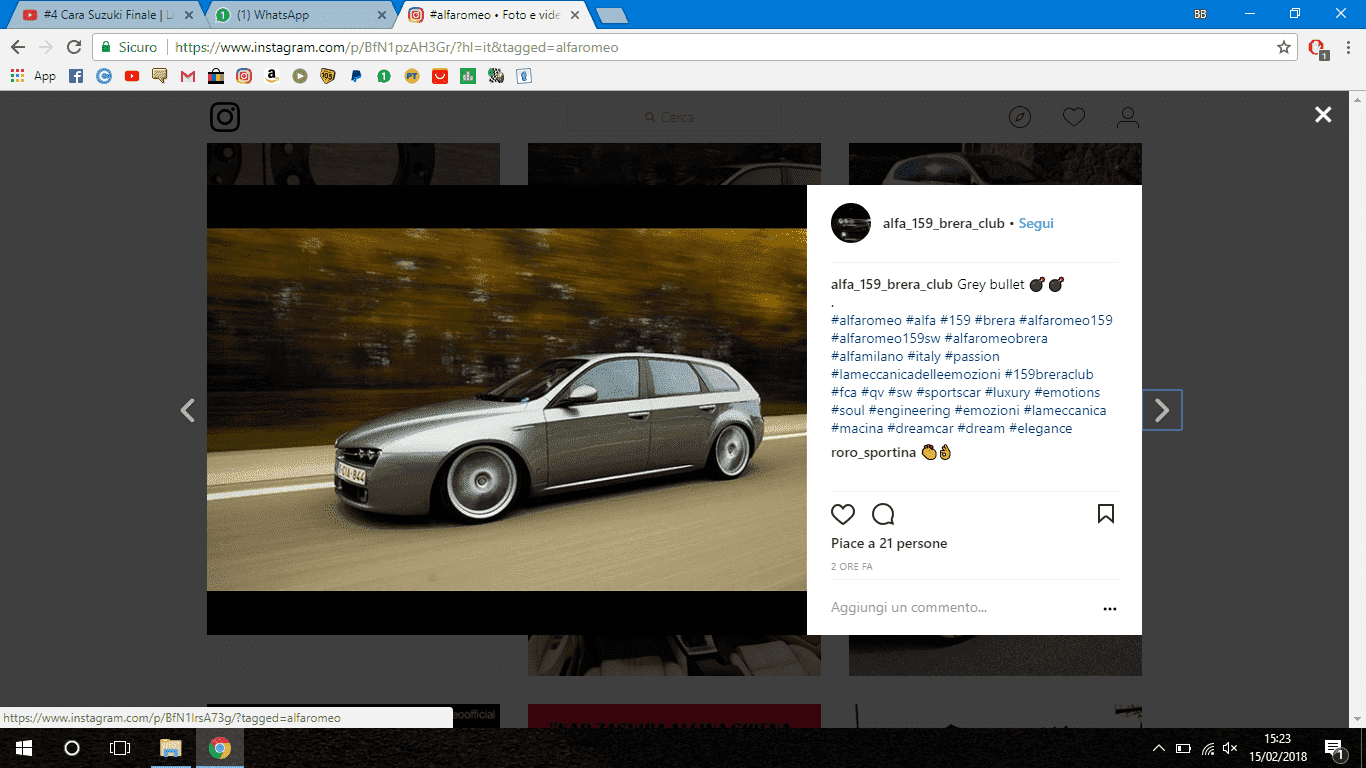Image resolution: width=1366 pixels, height=768 pixels.
Task: Open the ad blocker extension icon
Action: coord(1317,48)
